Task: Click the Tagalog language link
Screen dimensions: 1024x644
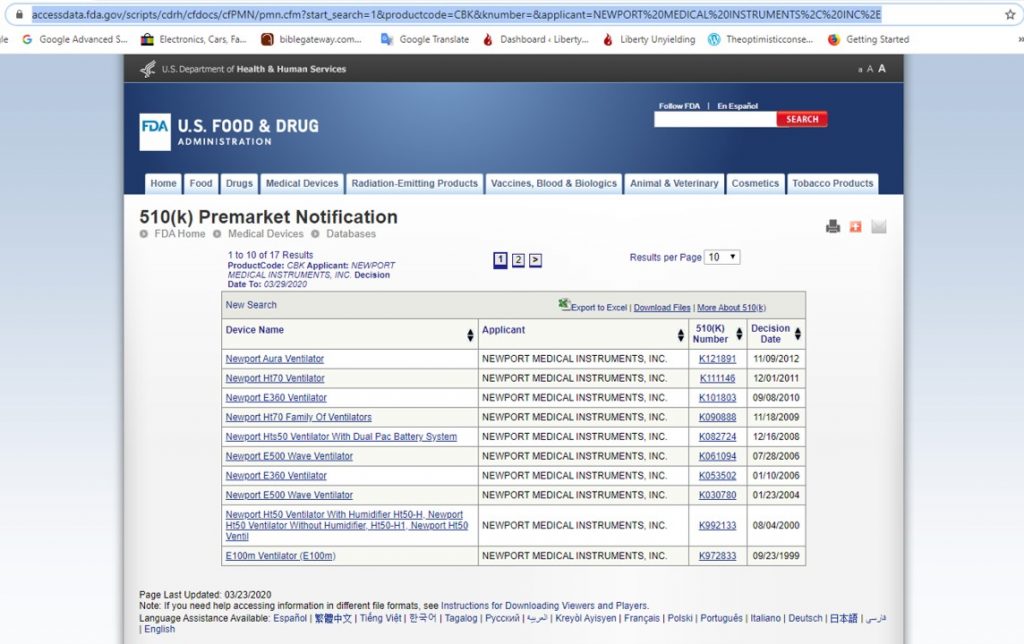Action: coord(461,618)
